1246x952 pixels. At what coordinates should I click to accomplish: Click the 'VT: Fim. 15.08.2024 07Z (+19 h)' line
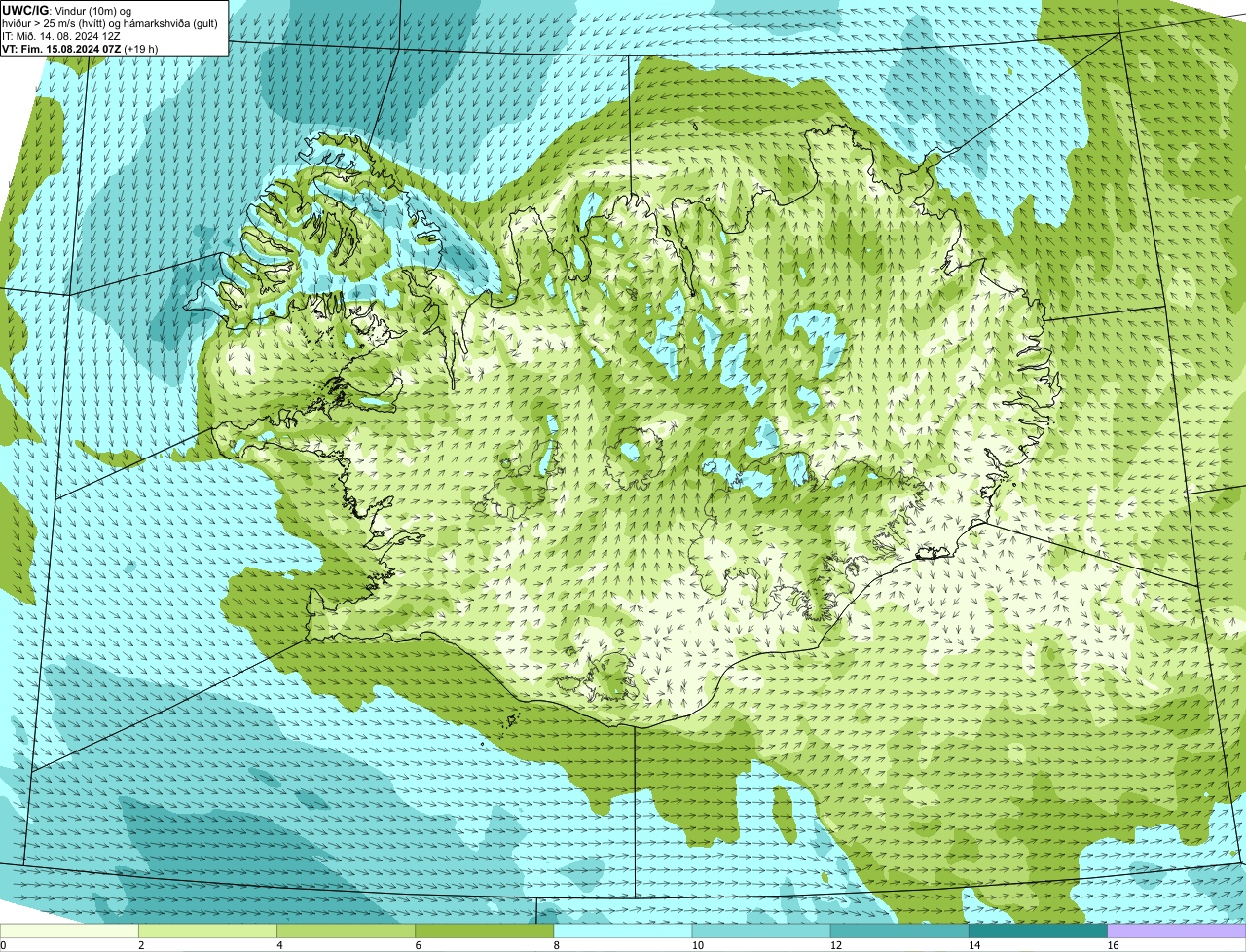80,48
